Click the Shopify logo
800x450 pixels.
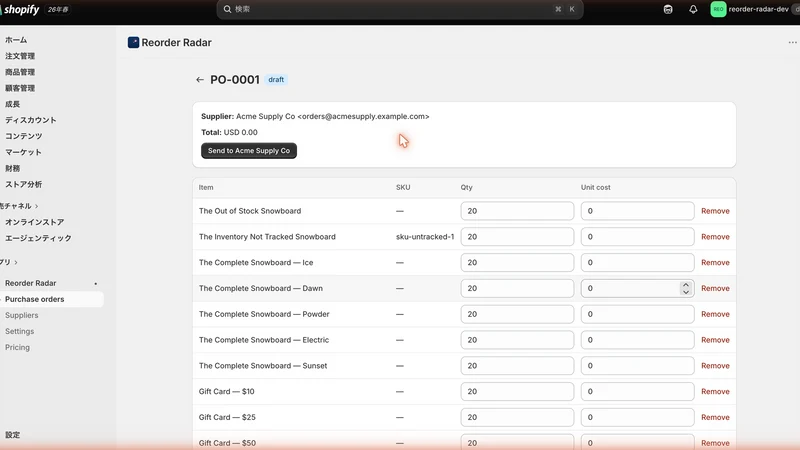tap(20, 9)
